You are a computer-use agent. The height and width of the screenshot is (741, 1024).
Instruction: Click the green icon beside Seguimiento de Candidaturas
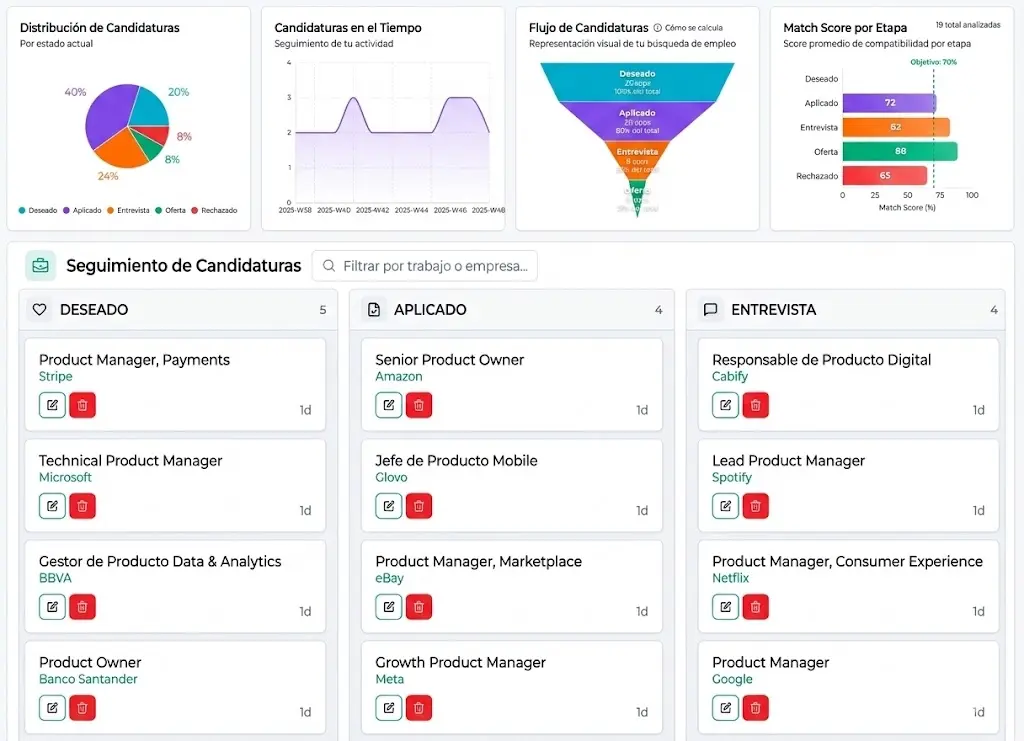(39, 265)
